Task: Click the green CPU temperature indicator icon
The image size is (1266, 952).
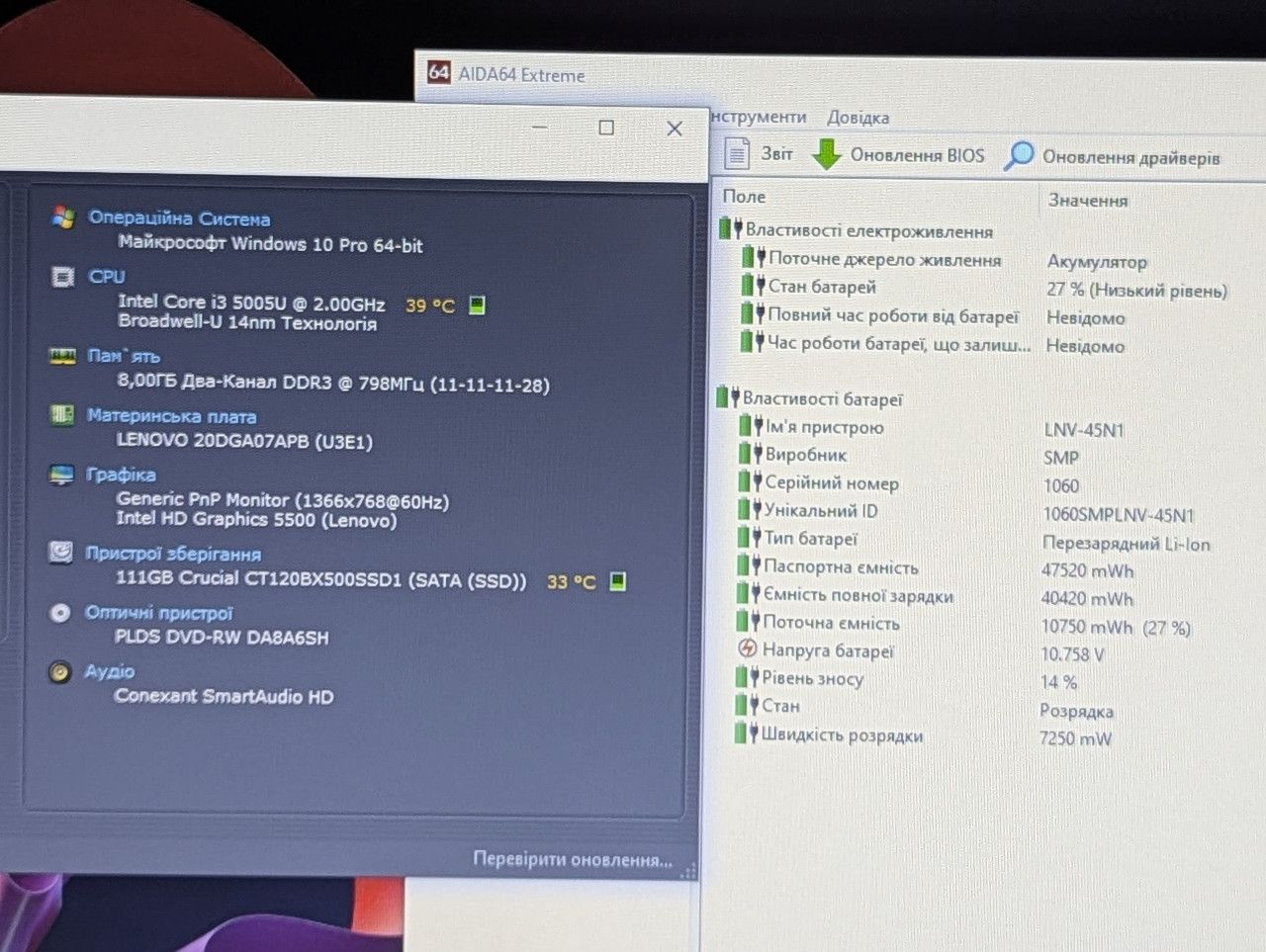Action: 477,304
